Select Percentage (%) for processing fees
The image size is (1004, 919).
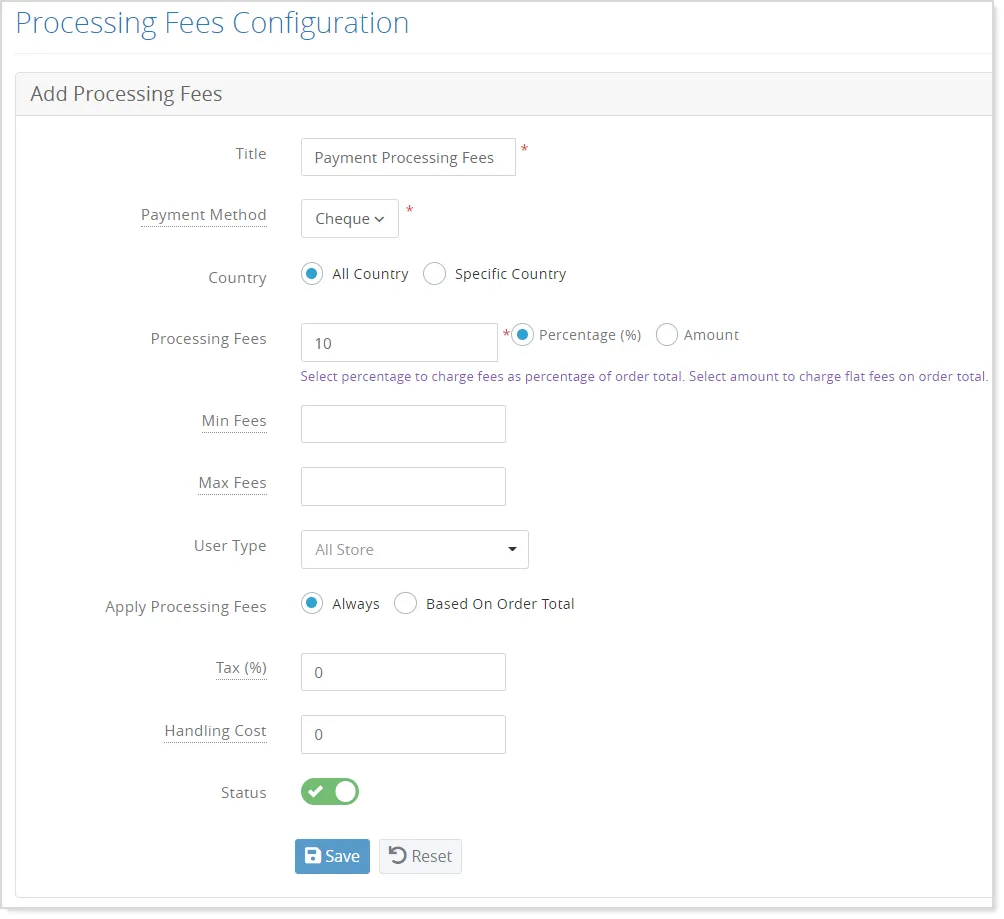[x=521, y=335]
